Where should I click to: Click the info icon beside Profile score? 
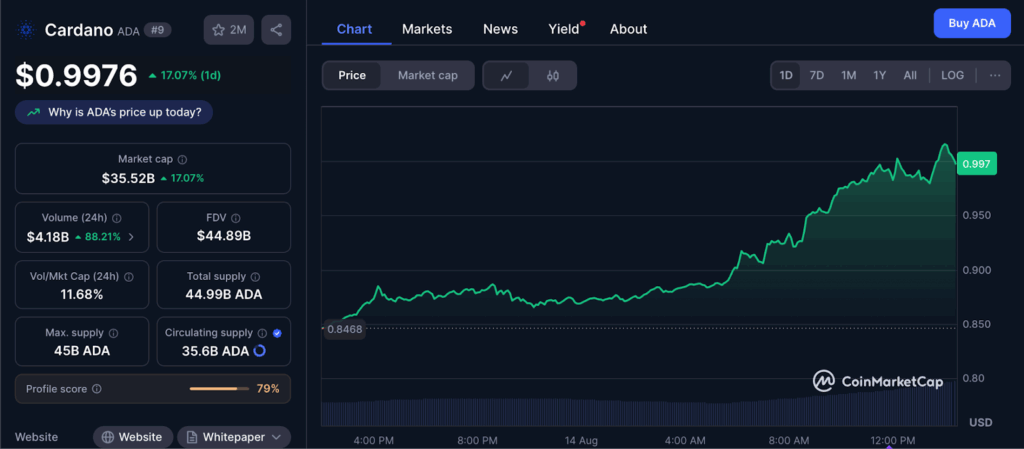coord(96,389)
